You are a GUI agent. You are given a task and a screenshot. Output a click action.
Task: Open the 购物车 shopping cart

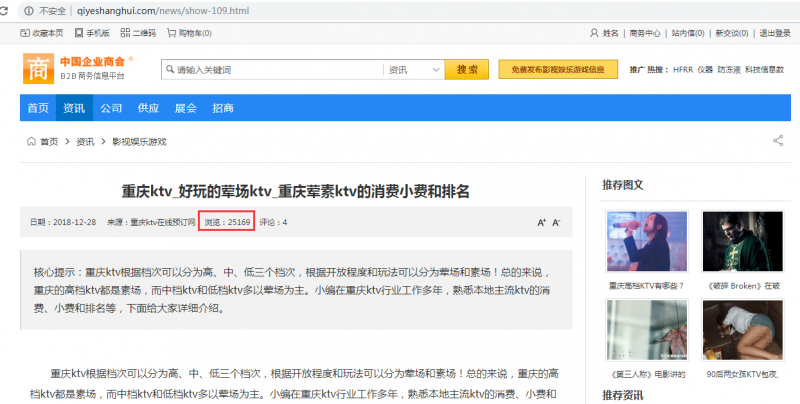[170, 33]
